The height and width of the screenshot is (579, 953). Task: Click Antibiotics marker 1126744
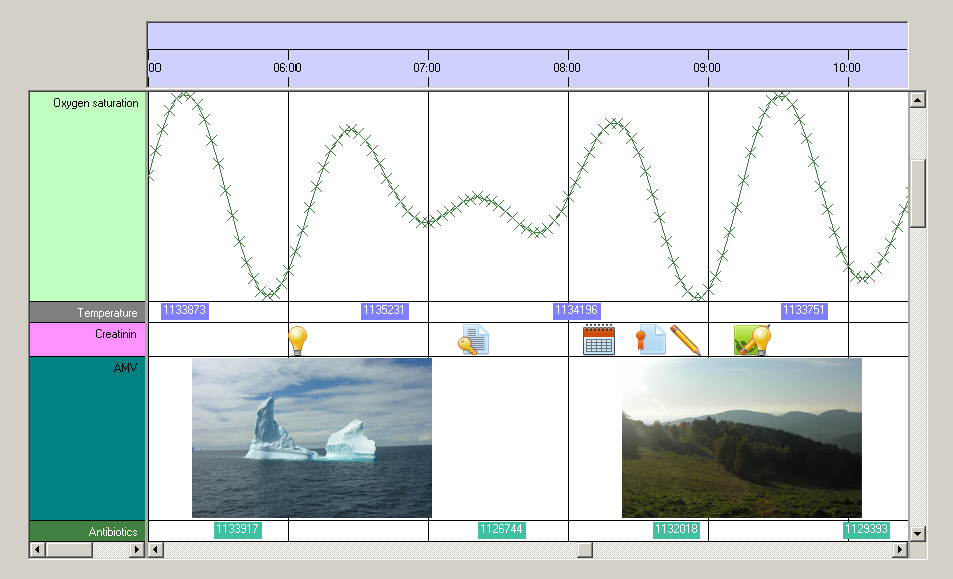[x=501, y=530]
